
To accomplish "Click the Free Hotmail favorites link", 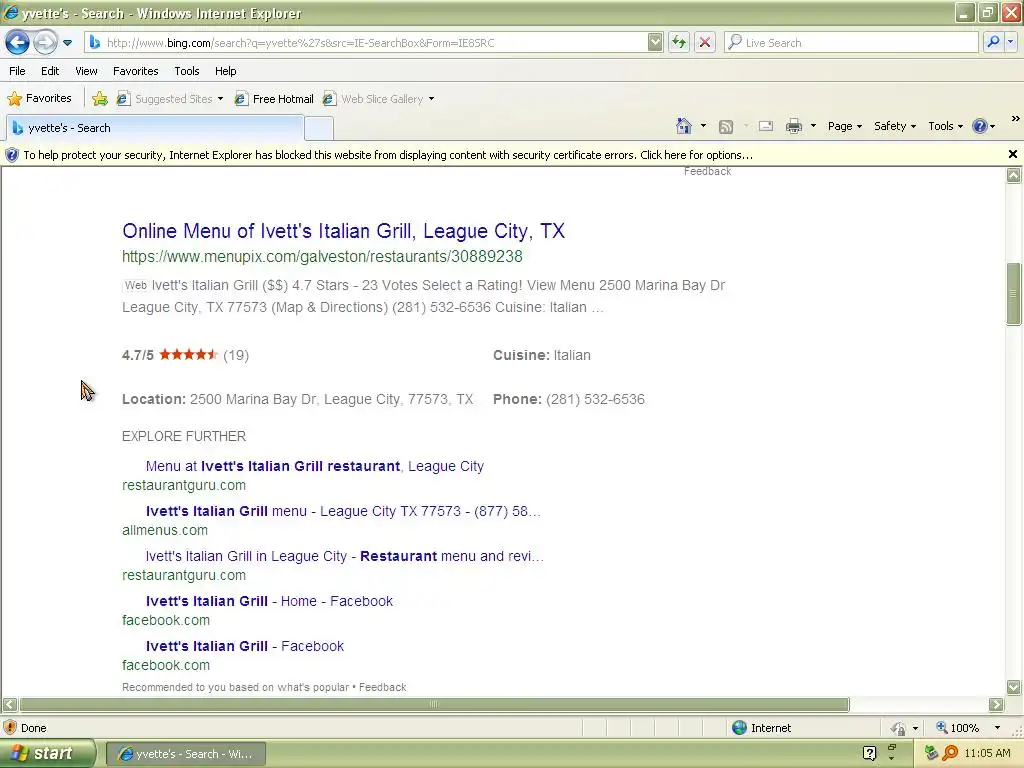I will coord(274,99).
